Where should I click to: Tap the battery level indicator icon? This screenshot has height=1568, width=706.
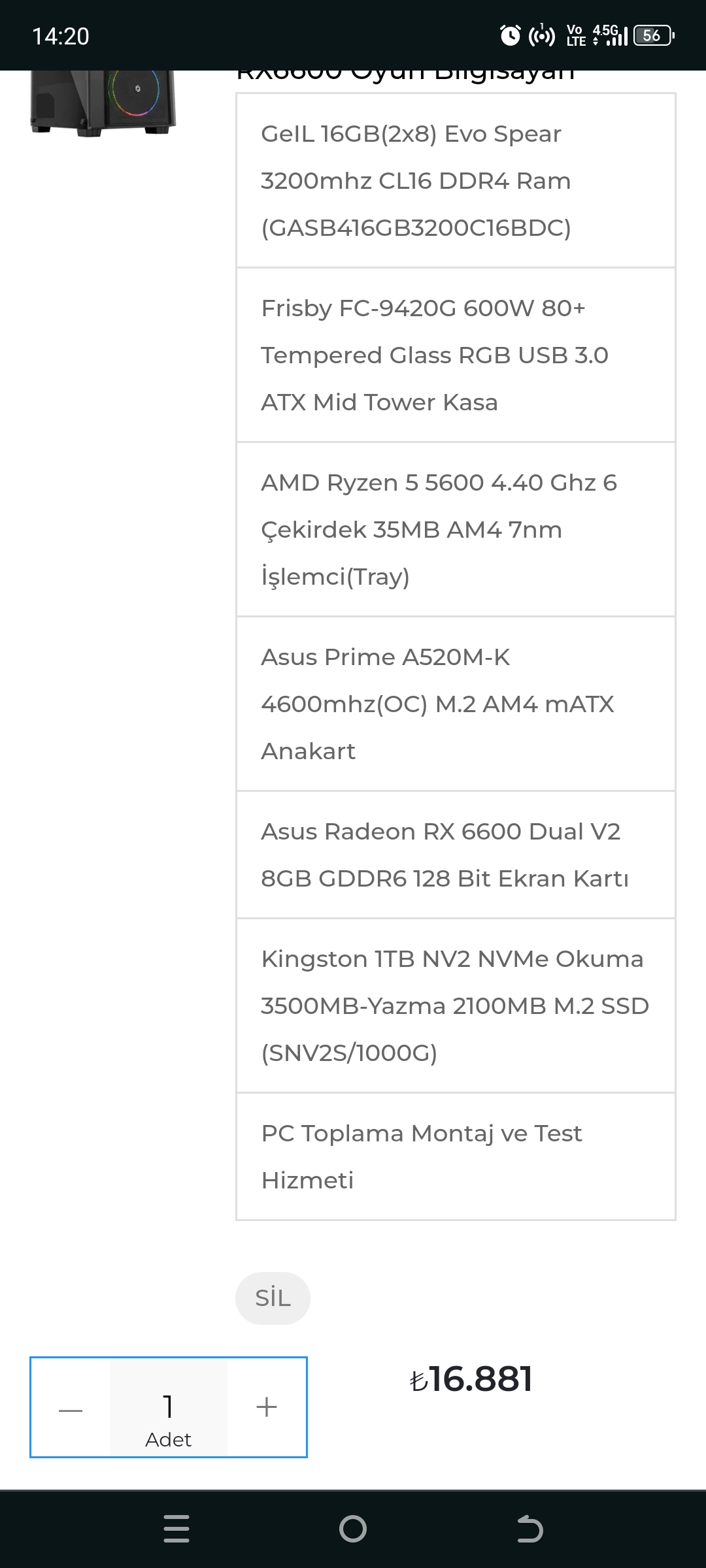tap(654, 35)
